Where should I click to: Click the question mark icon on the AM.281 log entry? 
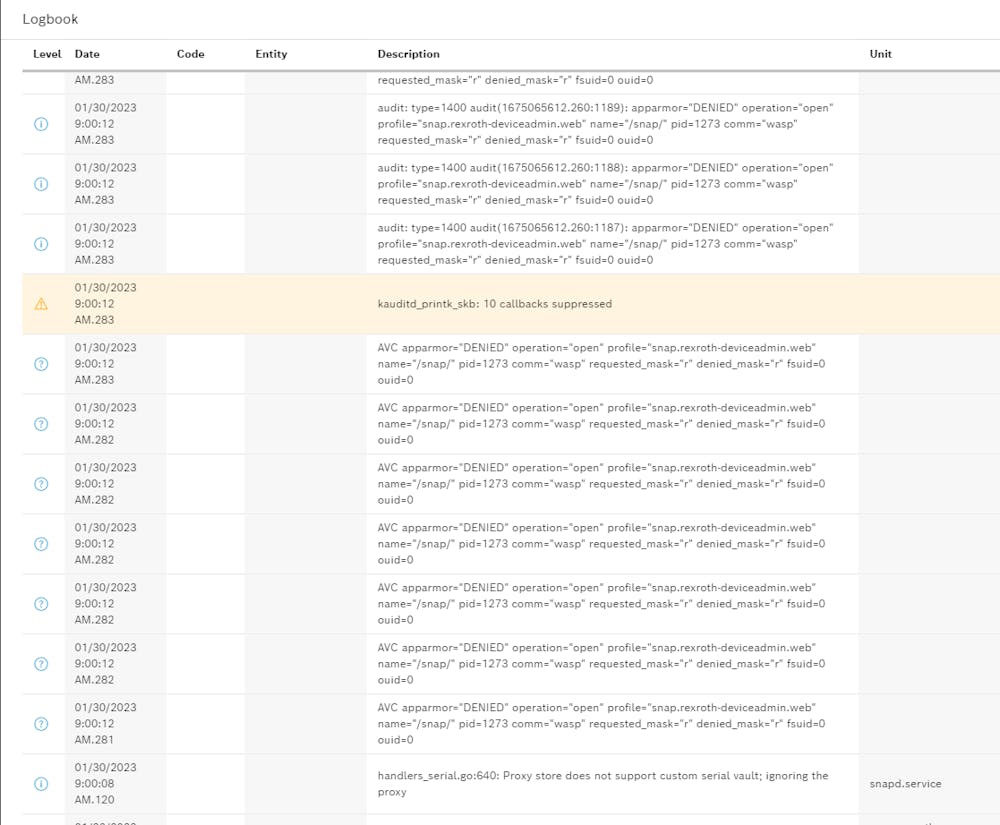(x=41, y=724)
